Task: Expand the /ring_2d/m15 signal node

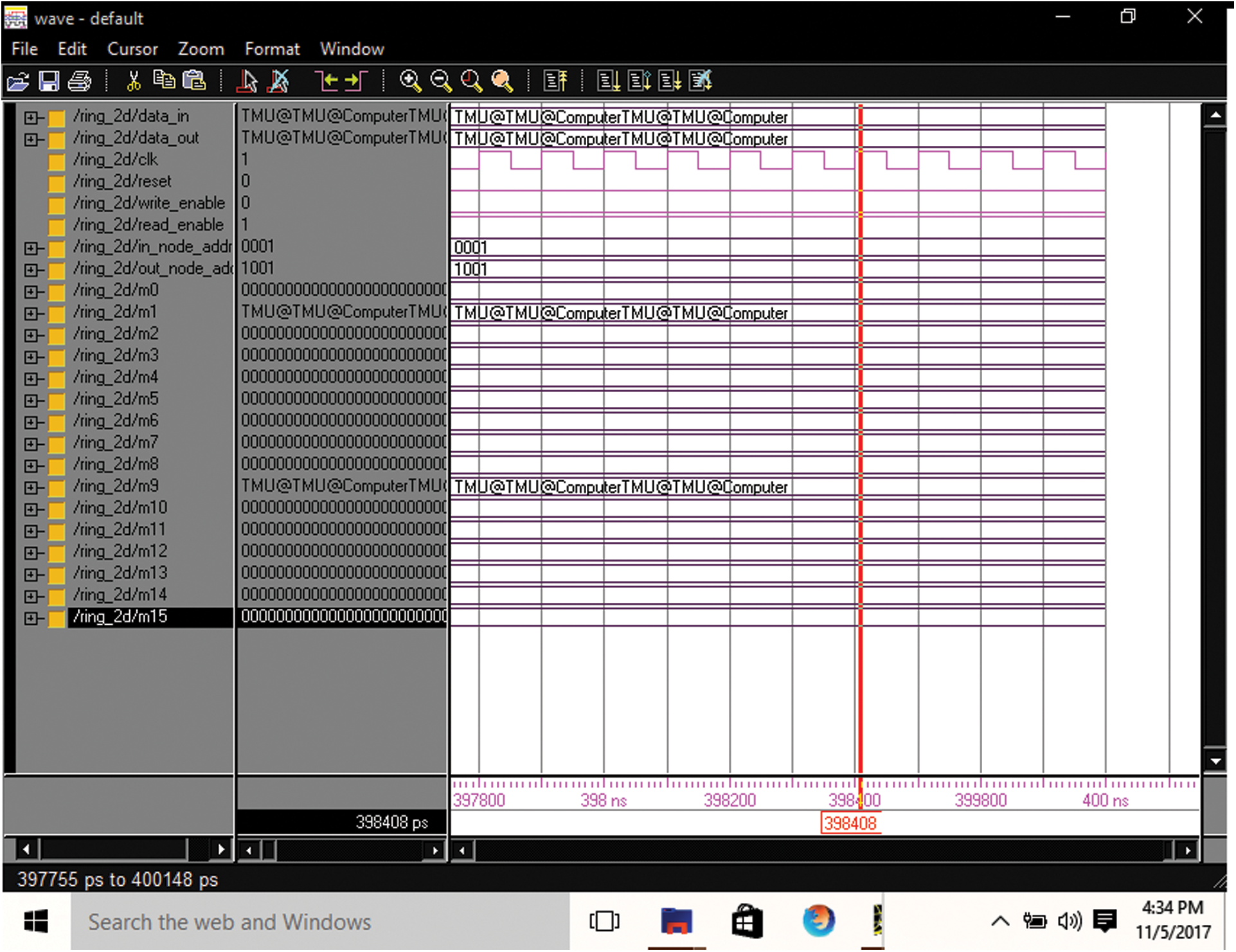Action: pos(30,618)
